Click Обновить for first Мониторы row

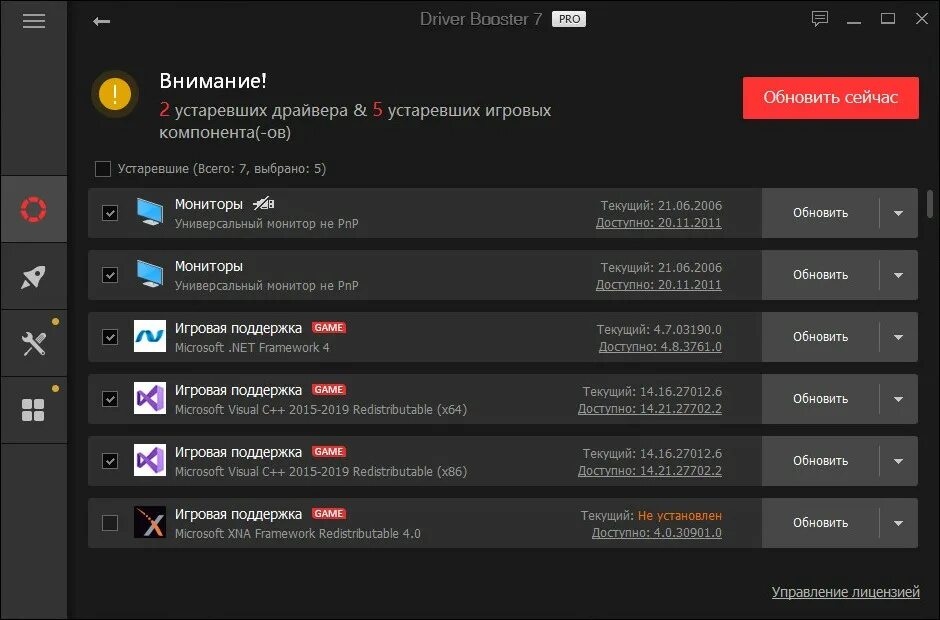pyautogui.click(x=820, y=213)
